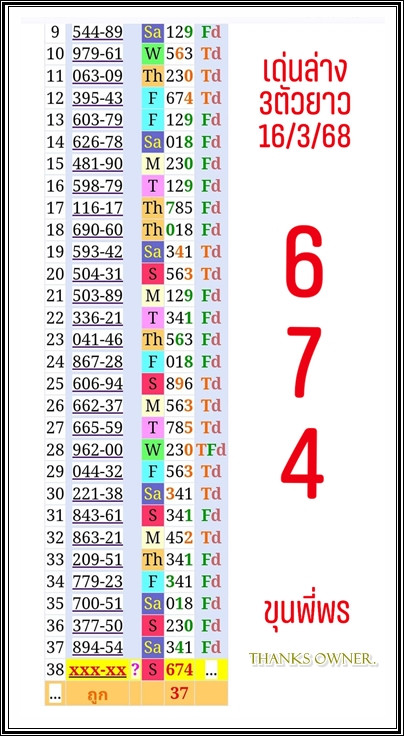404x736 pixels.
Task: Select the pink T cell in row 16
Action: 153,186
